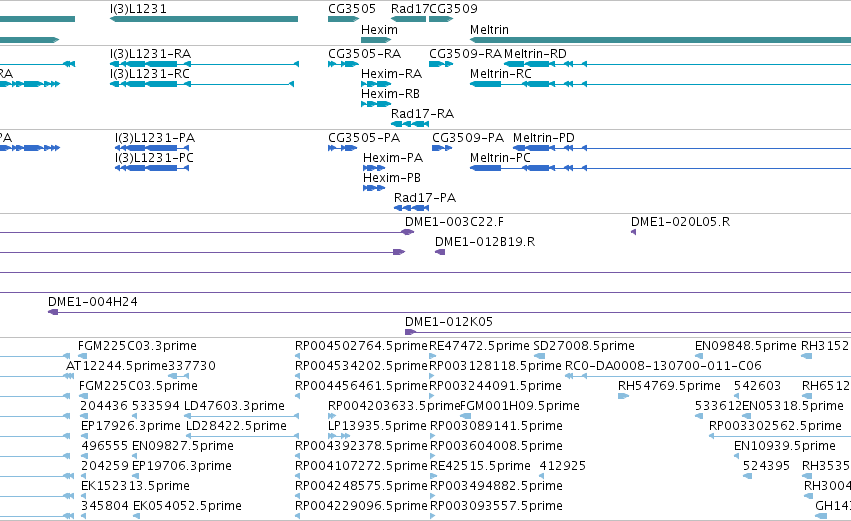Click the CG3509 gene label
The height and width of the screenshot is (521, 851).
[454, 9]
